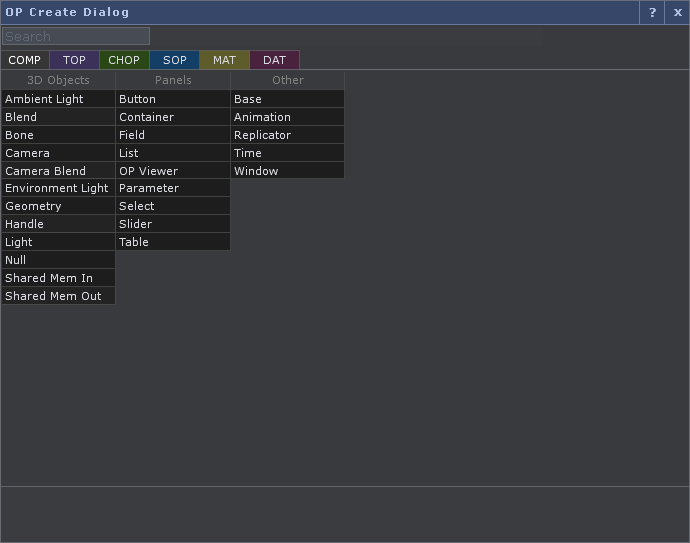Open the DAT tab
Screen dimensions: 690x543
click(x=274, y=60)
